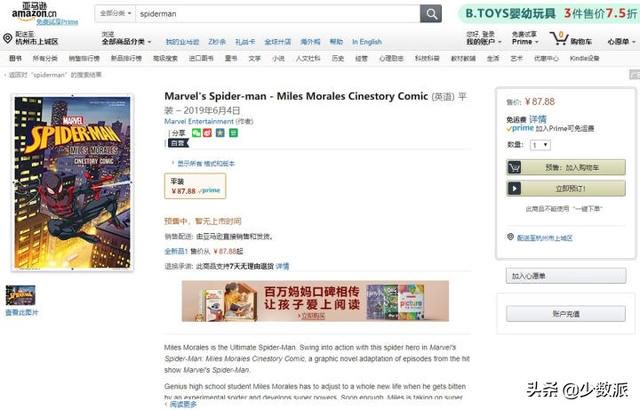
Task: Select the paperback ¥87.88 format option
Action: pyautogui.click(x=195, y=186)
